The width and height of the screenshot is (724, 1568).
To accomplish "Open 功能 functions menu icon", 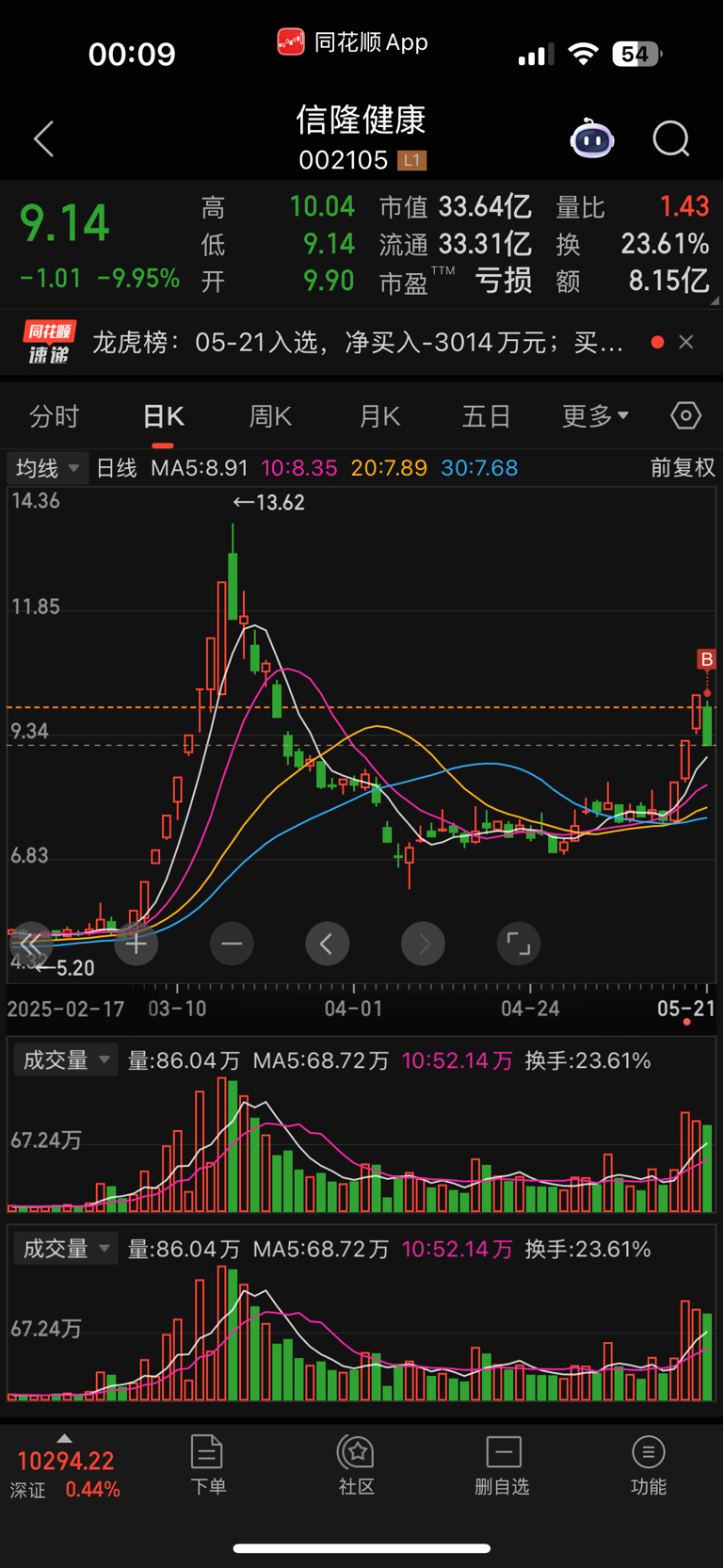I will (649, 1464).
